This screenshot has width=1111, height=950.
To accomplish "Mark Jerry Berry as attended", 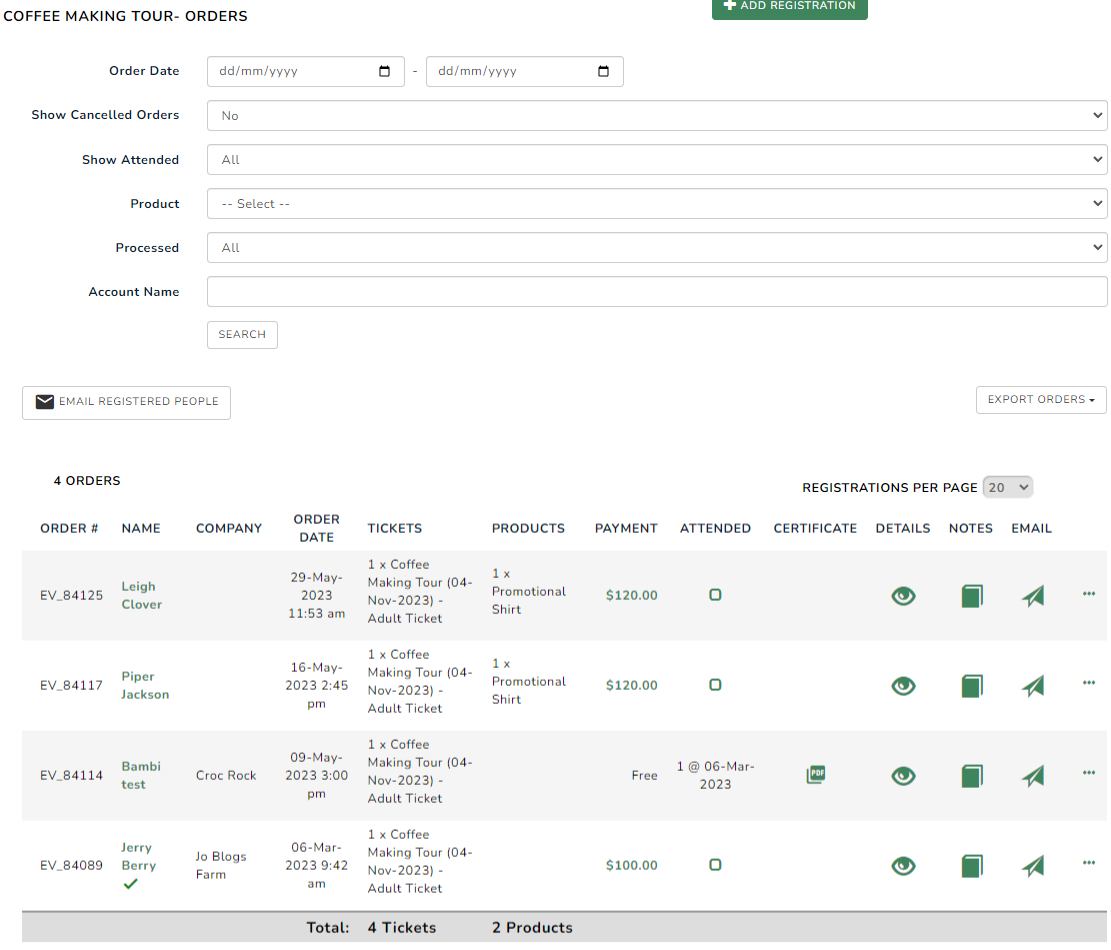I will [x=715, y=865].
